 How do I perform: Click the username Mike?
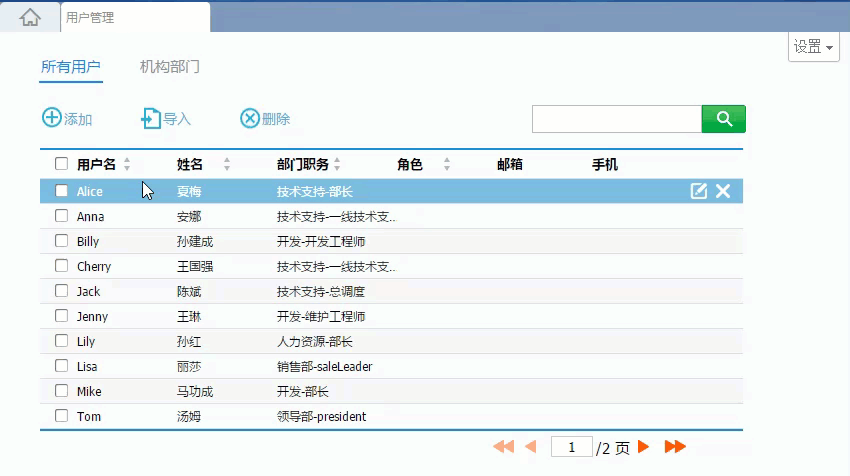tap(89, 391)
